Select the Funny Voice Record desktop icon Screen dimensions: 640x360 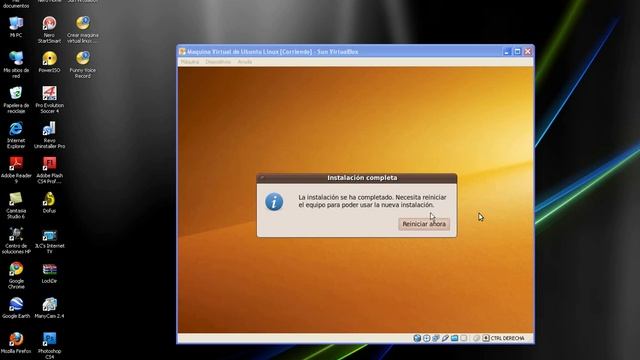(x=83, y=64)
